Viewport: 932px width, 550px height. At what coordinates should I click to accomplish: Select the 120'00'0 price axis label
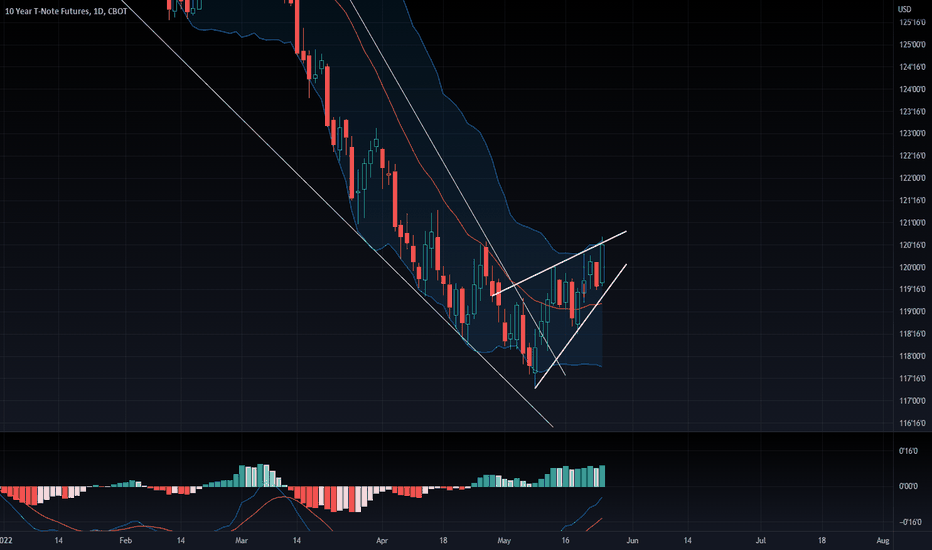pos(912,267)
